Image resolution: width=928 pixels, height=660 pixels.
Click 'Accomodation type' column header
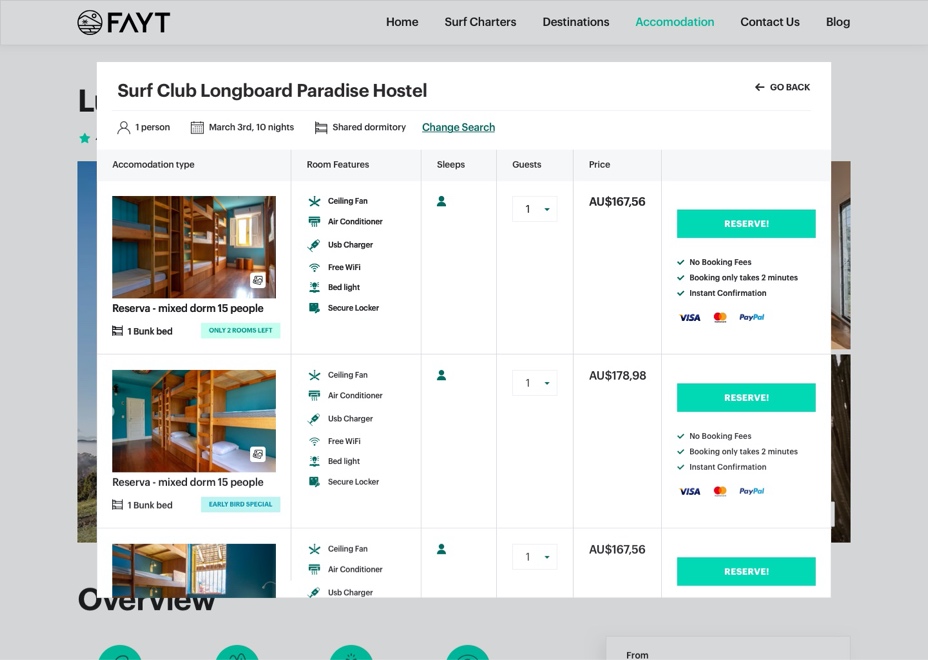click(x=153, y=165)
